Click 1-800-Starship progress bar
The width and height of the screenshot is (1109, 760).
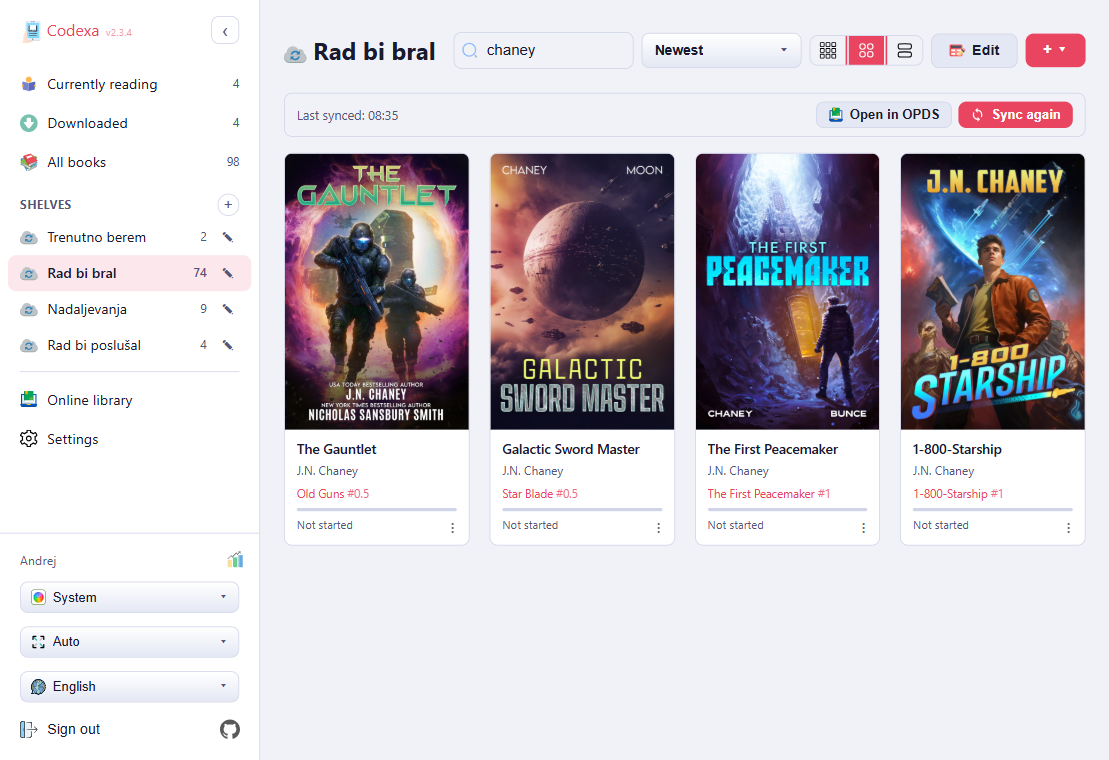[x=992, y=509]
